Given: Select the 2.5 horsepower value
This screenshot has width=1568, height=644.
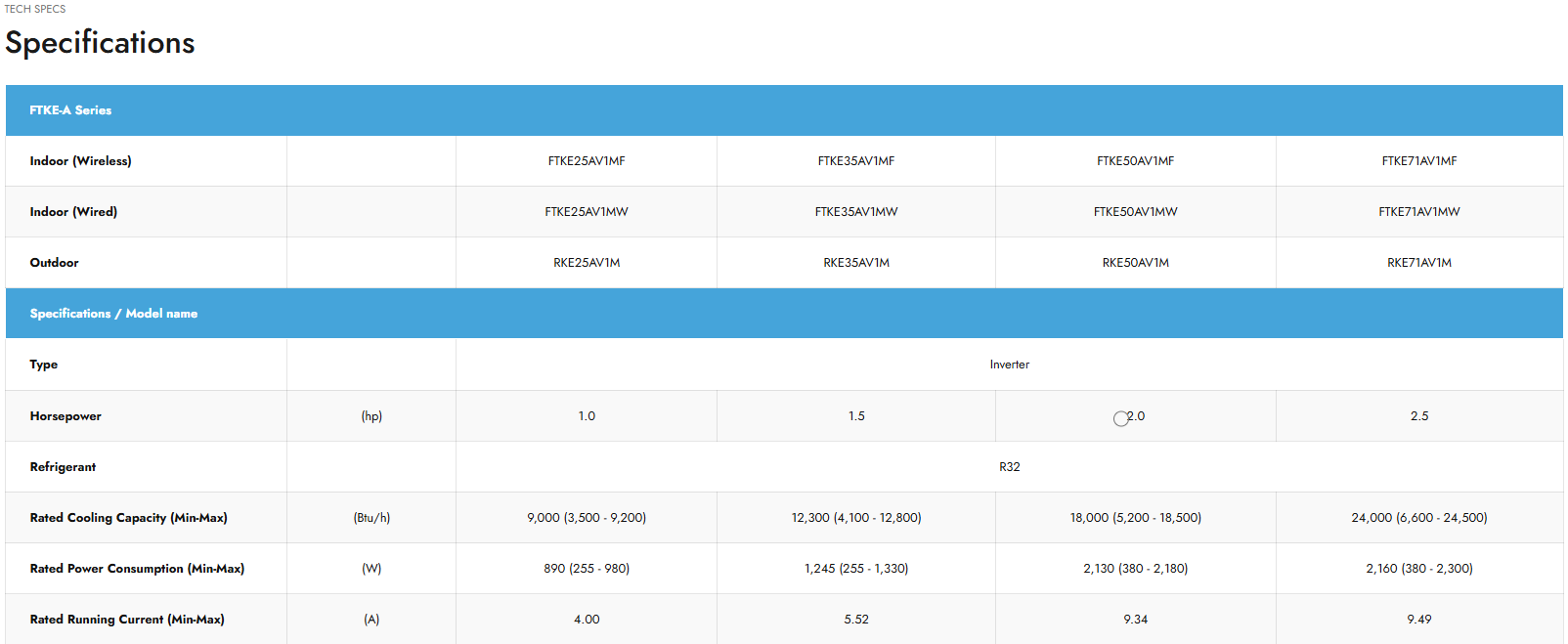Looking at the screenshot, I should click(x=1419, y=416).
